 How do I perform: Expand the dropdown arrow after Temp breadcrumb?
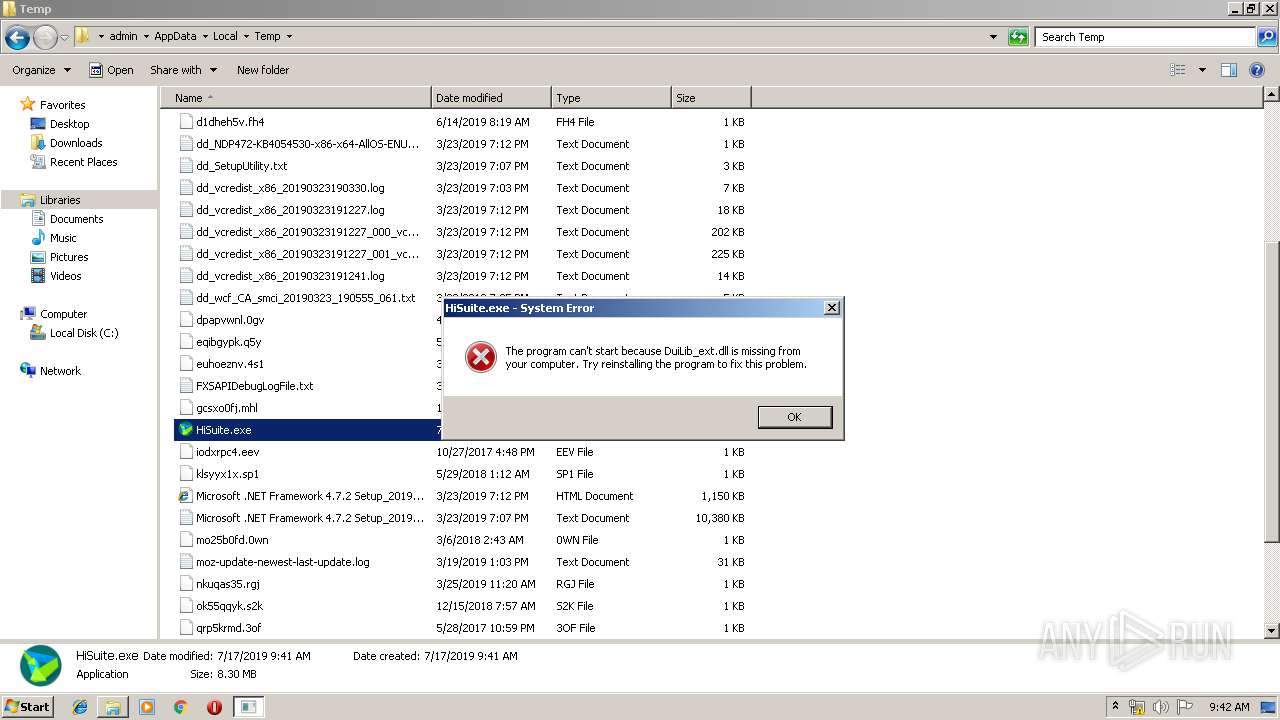[x=289, y=36]
